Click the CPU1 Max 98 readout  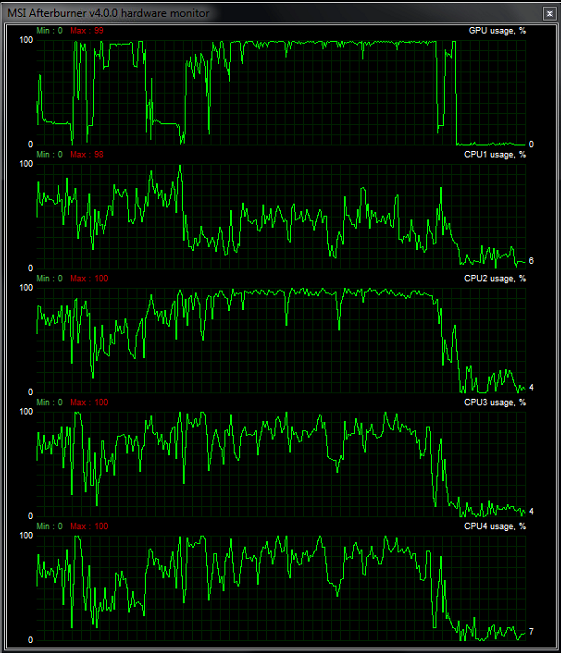pyautogui.click(x=87, y=155)
